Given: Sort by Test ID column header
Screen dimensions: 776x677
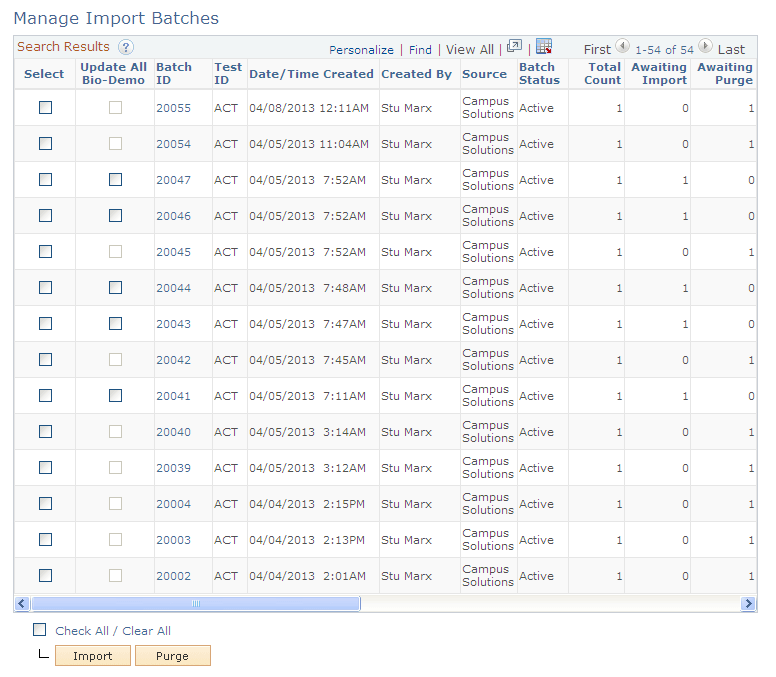Looking at the screenshot, I should tap(228, 74).
